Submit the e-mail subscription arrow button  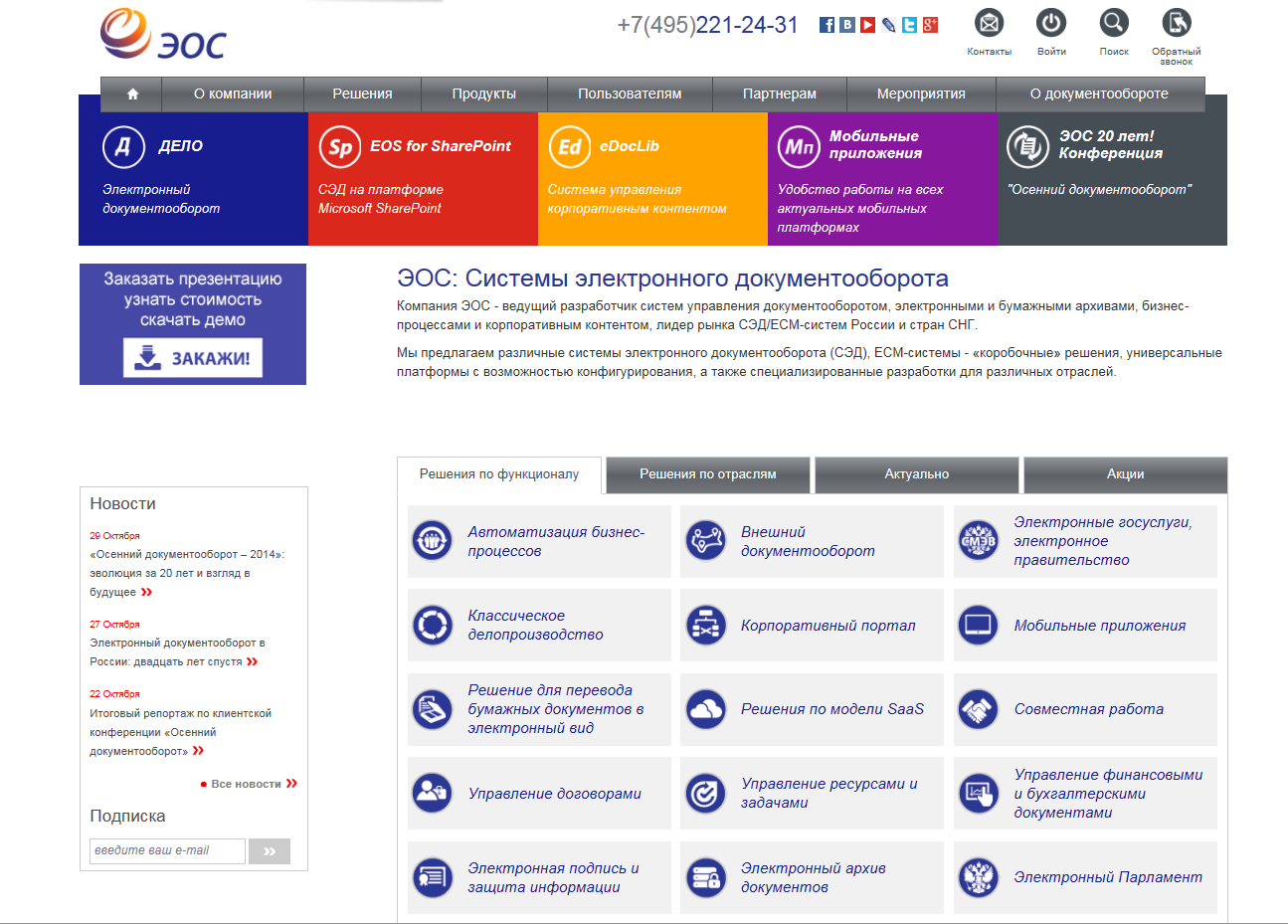[270, 851]
